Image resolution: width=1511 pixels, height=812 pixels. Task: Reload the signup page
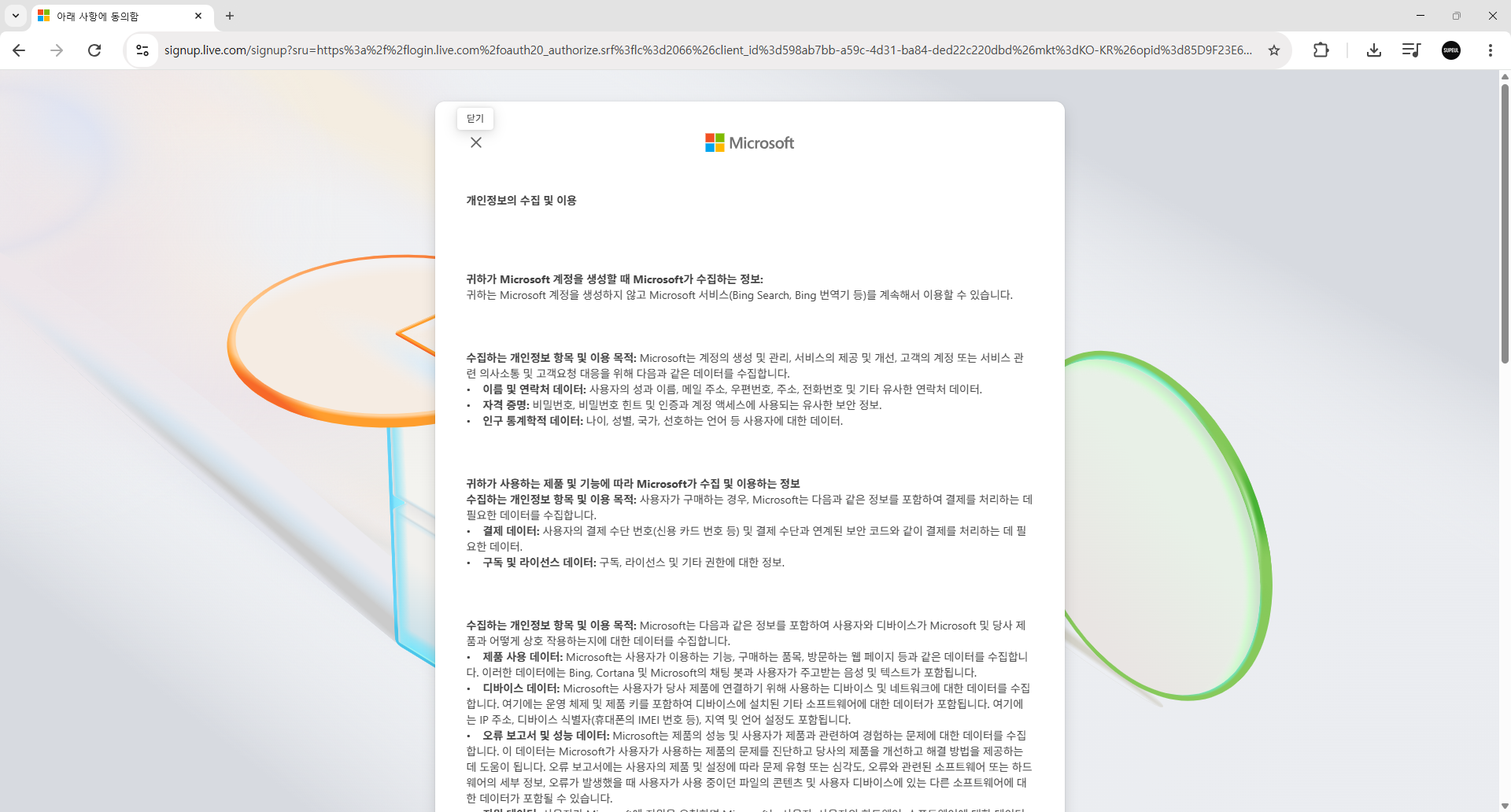(94, 50)
